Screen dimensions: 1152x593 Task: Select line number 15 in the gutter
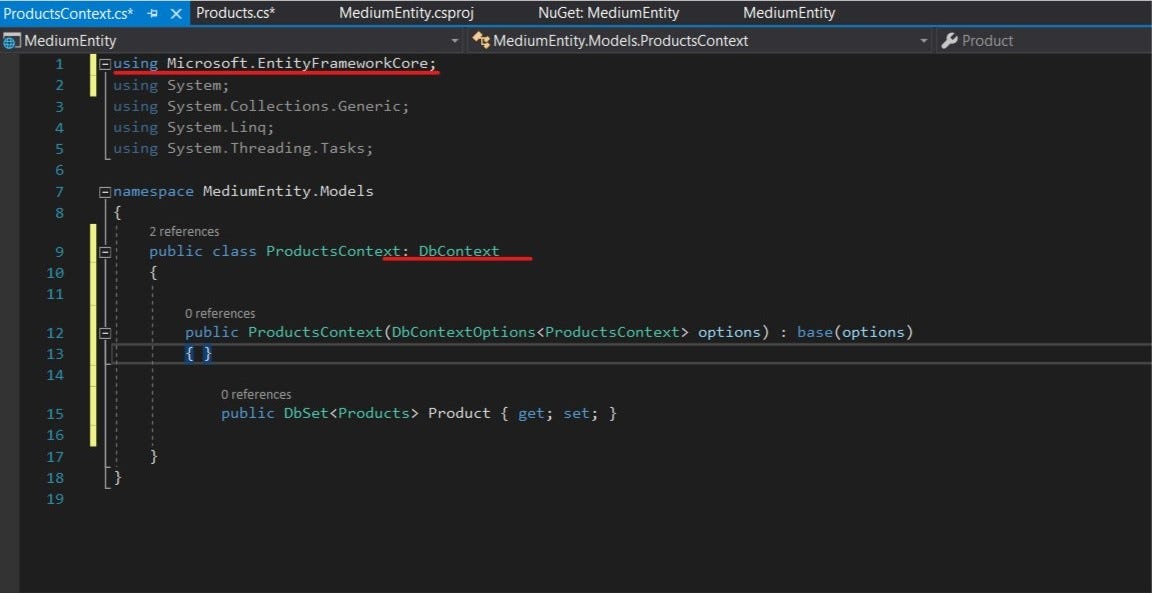[55, 413]
